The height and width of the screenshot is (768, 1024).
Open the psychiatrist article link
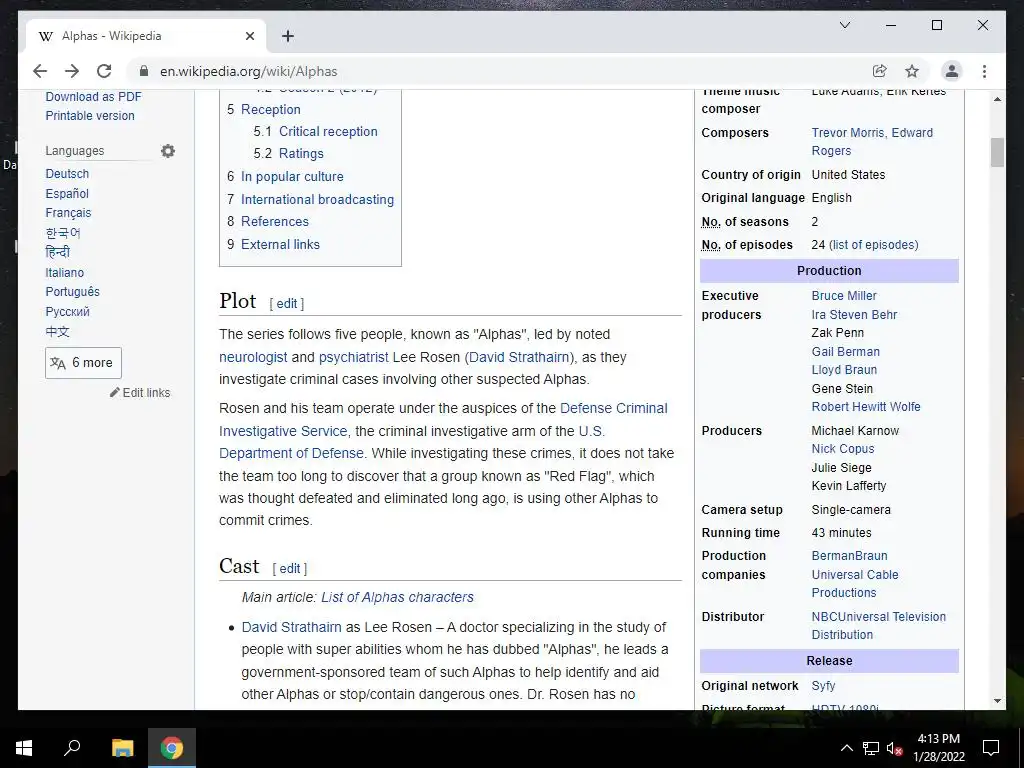click(353, 357)
